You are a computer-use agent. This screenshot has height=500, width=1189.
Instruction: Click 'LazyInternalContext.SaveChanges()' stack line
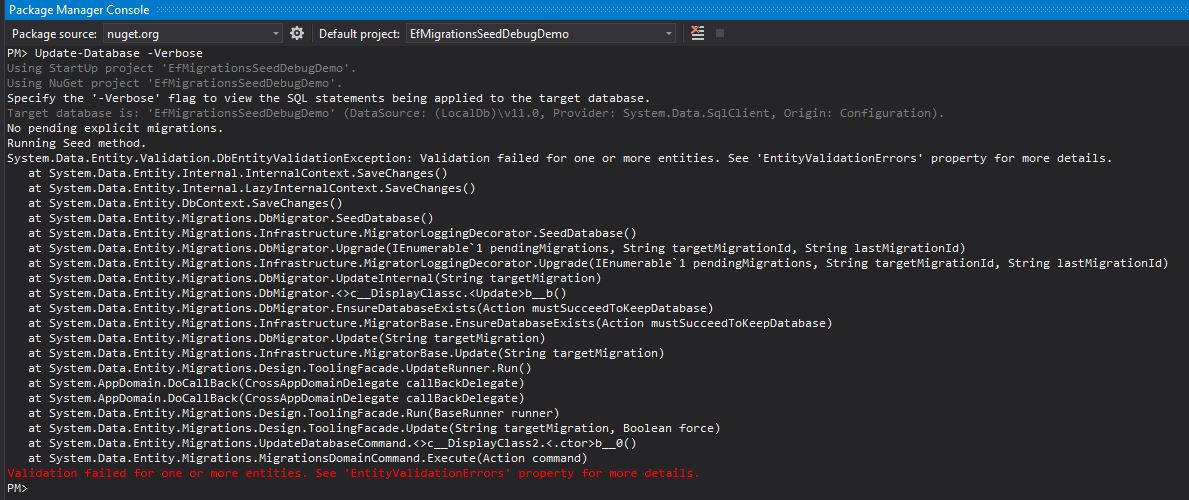(x=251, y=188)
